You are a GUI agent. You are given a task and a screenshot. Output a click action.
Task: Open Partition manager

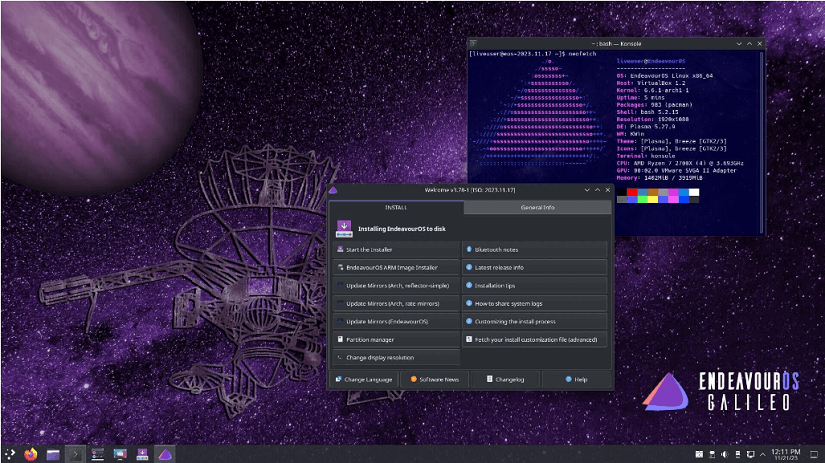click(396, 339)
